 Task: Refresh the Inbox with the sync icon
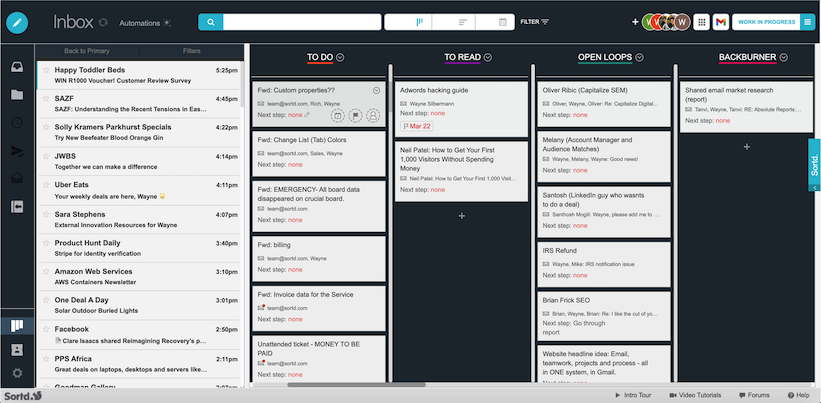(x=103, y=23)
